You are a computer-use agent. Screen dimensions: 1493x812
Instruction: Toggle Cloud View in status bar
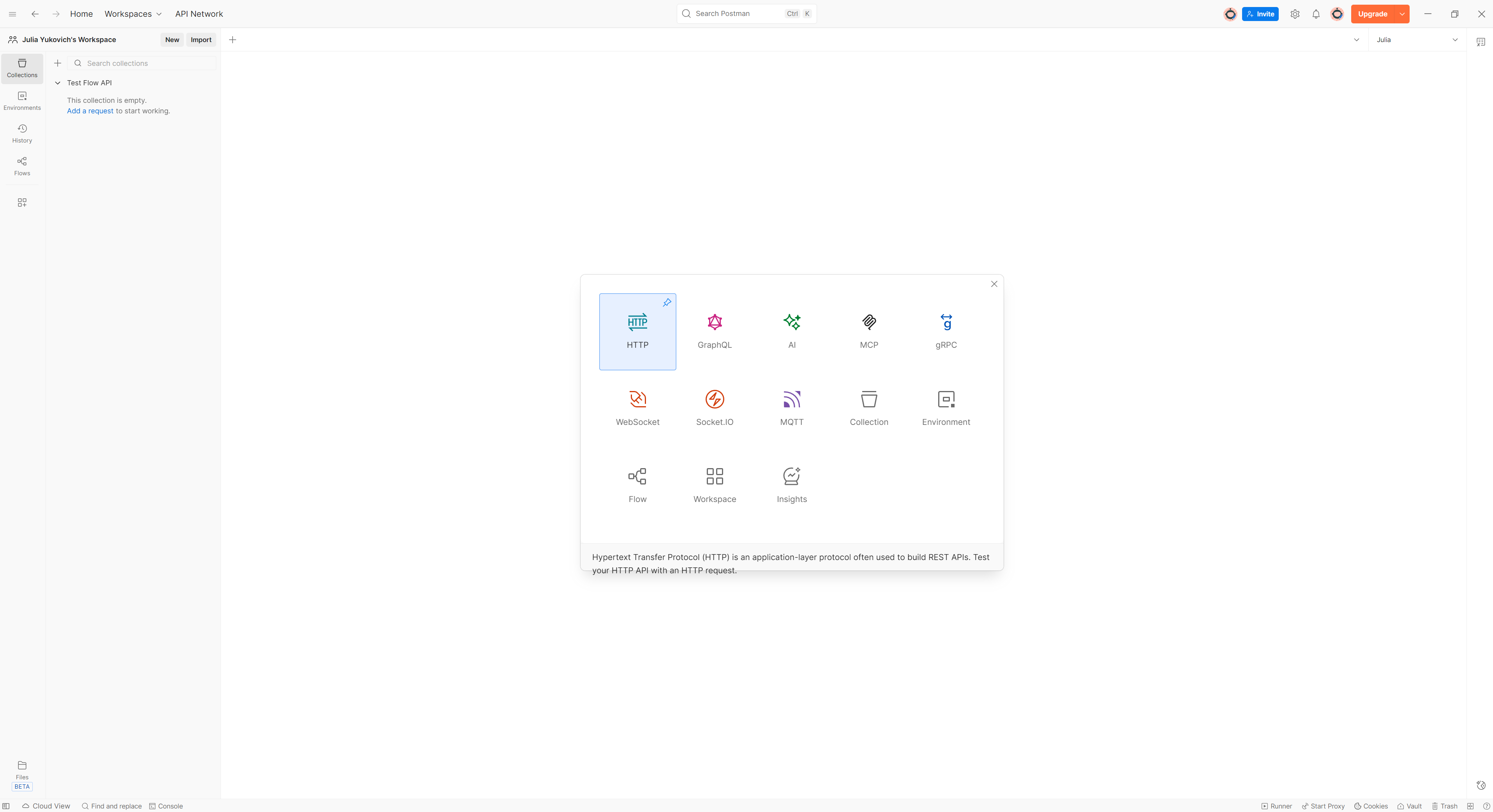point(46,806)
